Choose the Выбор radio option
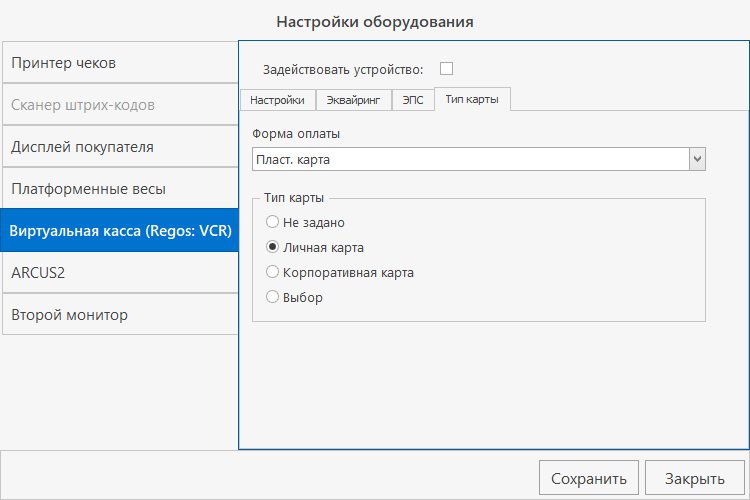The height and width of the screenshot is (500, 750). pos(272,297)
